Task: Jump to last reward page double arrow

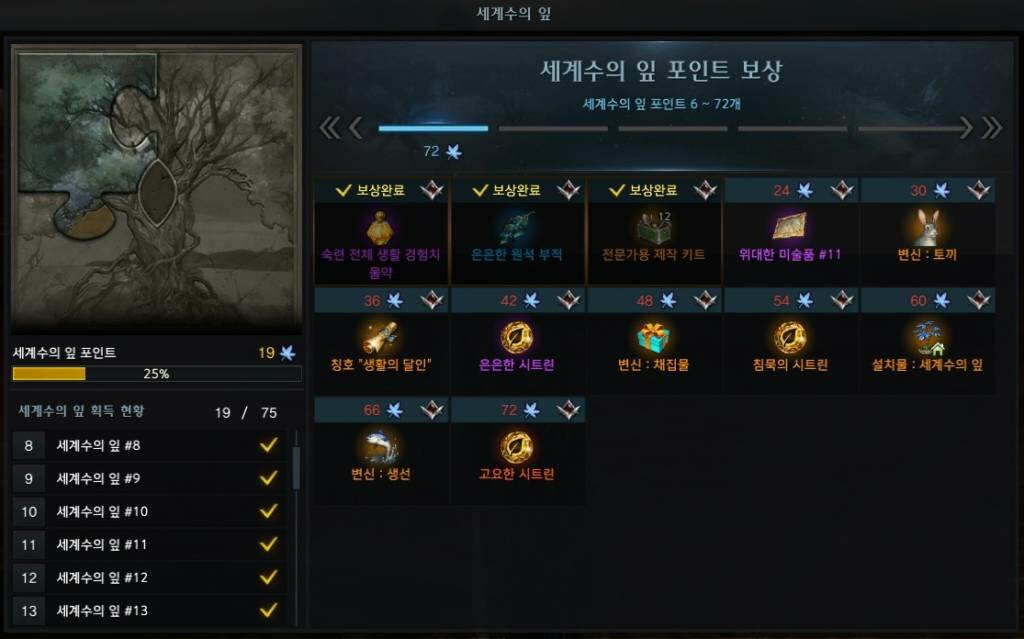Action: (991, 128)
